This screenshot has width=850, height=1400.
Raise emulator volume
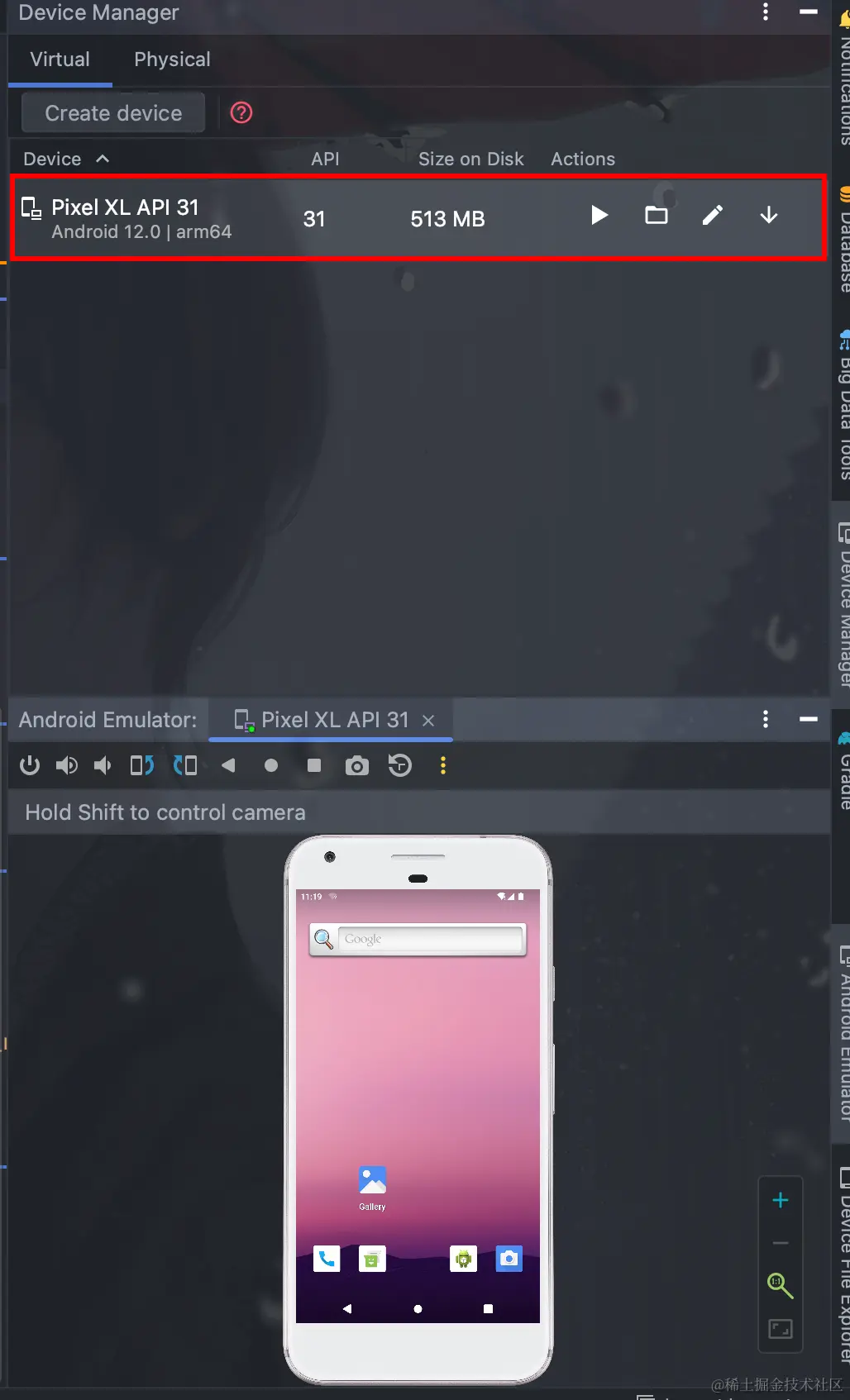coord(66,766)
